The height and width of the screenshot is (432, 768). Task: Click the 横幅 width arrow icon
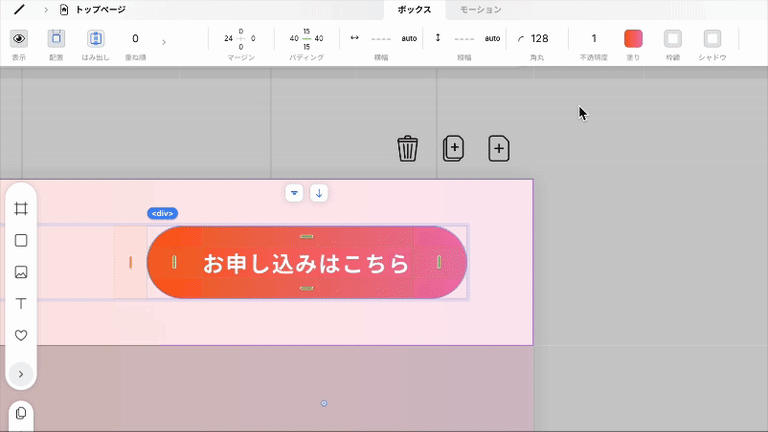355,38
